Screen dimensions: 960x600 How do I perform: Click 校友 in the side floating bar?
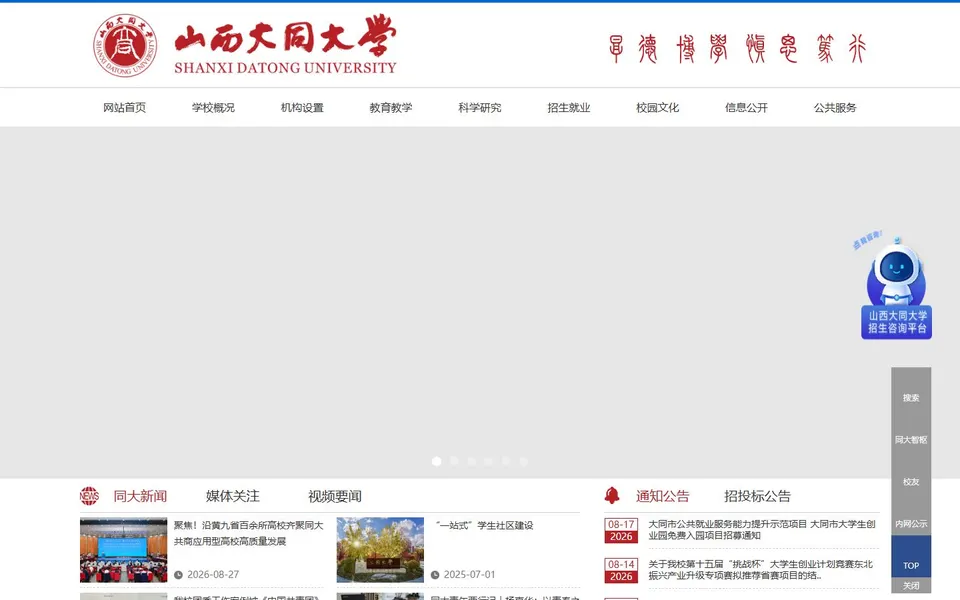(911, 482)
